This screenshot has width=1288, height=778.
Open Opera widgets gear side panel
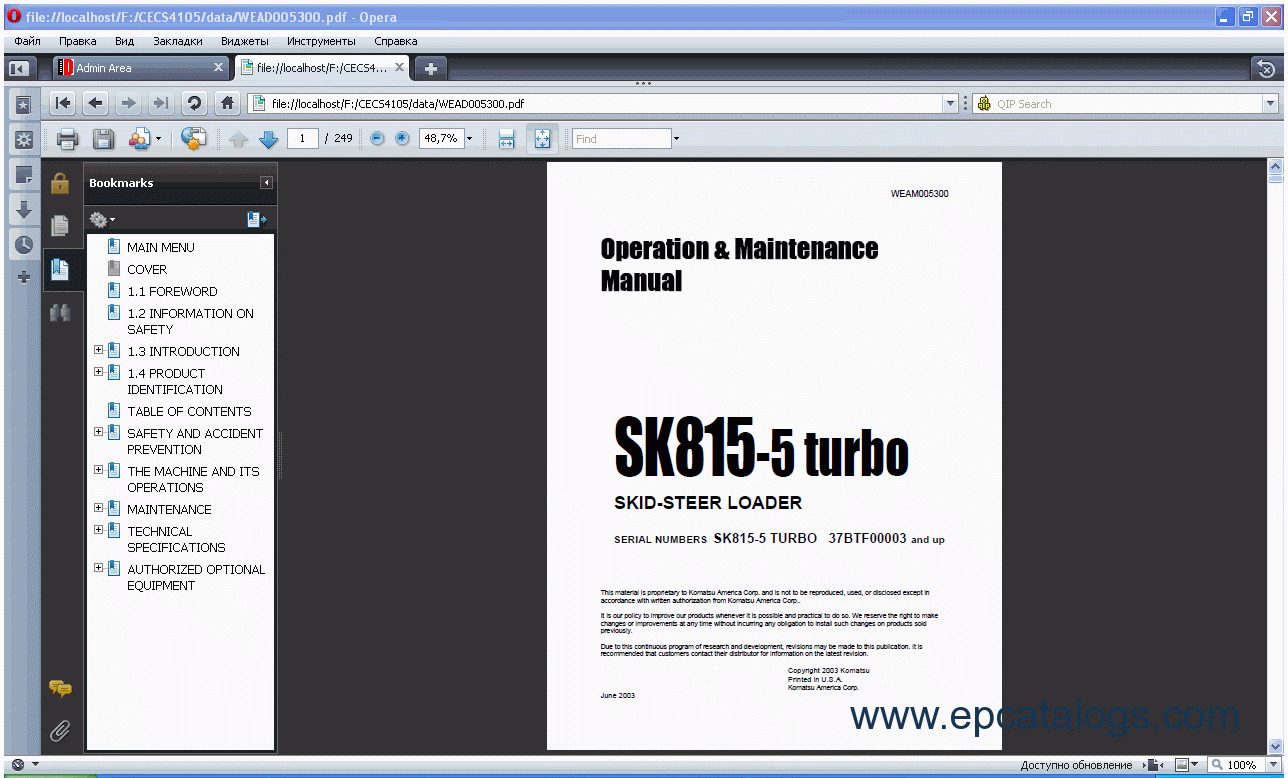23,140
